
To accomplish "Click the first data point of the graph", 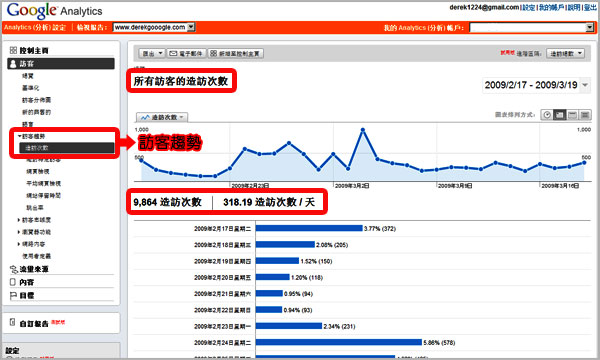I will (142, 161).
